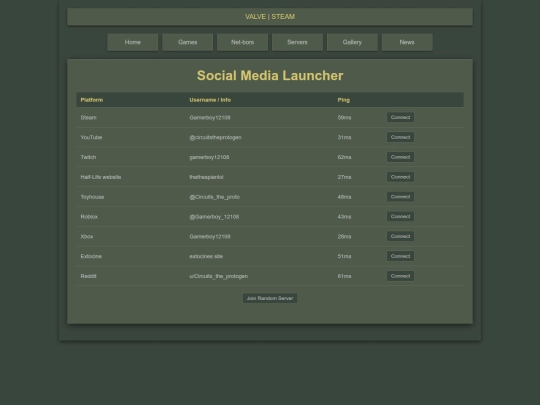Select the Platform column header
540x405 pixels.
click(92, 100)
